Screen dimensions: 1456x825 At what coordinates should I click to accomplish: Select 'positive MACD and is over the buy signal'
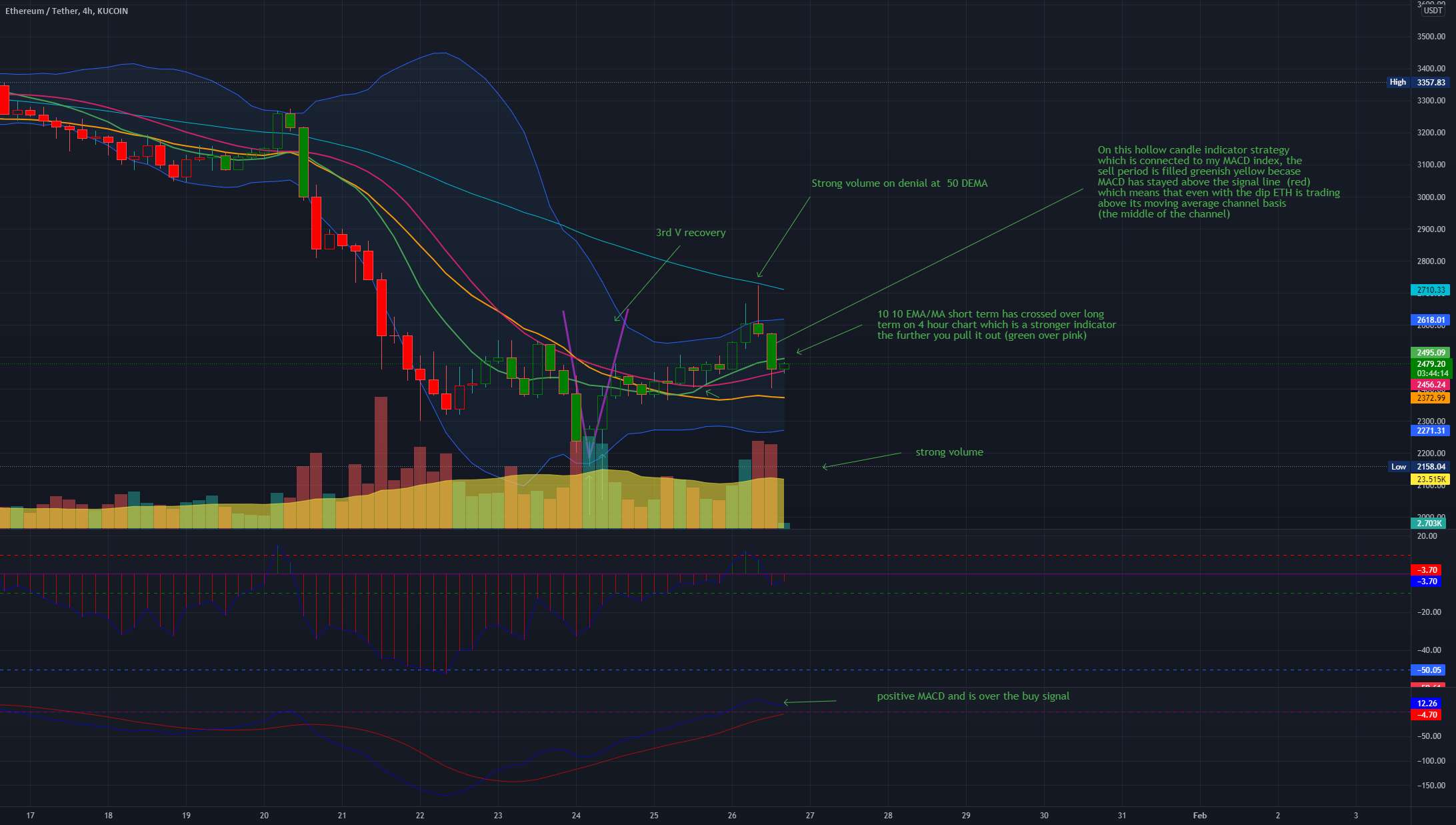(x=973, y=696)
